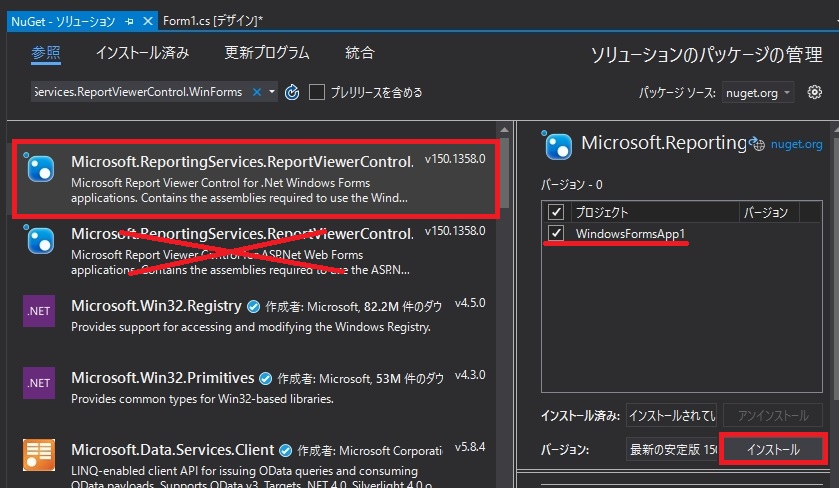Click the Microsoft.Win32.Registry verified badge
The image size is (839, 488).
pos(254,307)
